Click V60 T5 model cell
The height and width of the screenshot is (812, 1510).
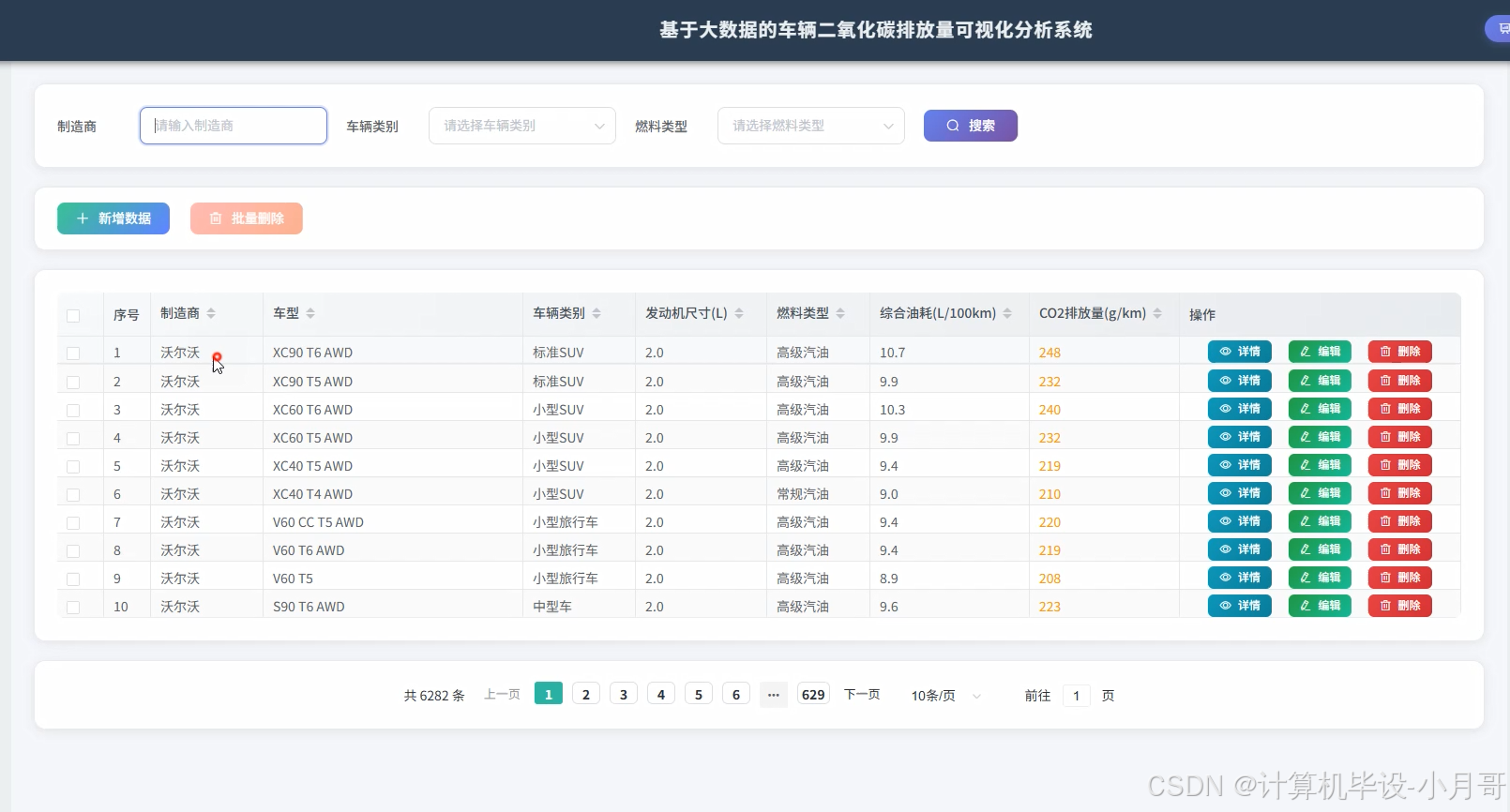point(293,579)
